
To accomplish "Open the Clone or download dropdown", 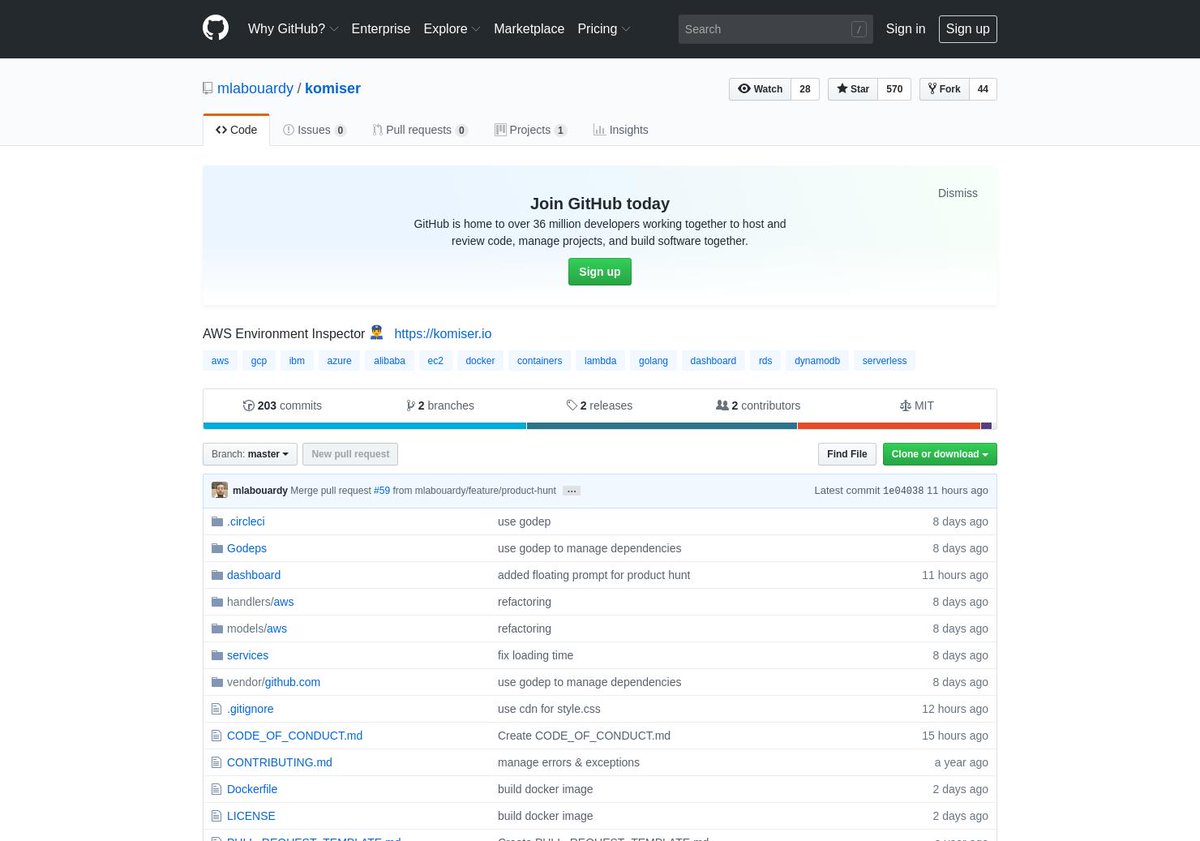I will (940, 454).
